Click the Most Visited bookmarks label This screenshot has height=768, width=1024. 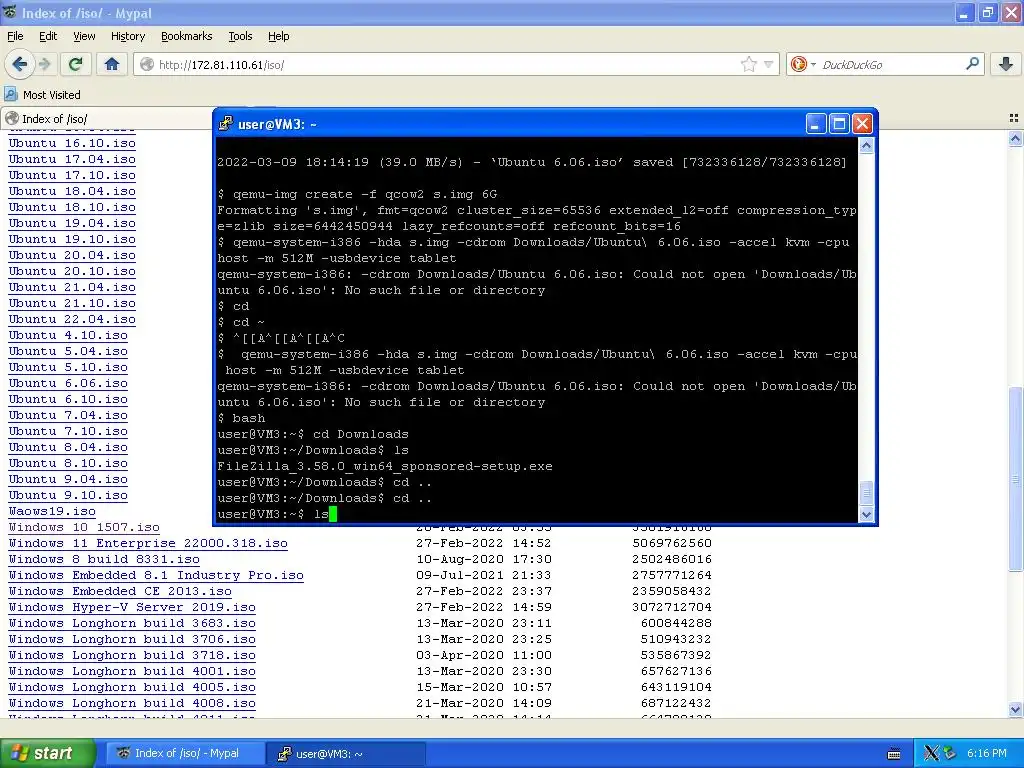52,95
